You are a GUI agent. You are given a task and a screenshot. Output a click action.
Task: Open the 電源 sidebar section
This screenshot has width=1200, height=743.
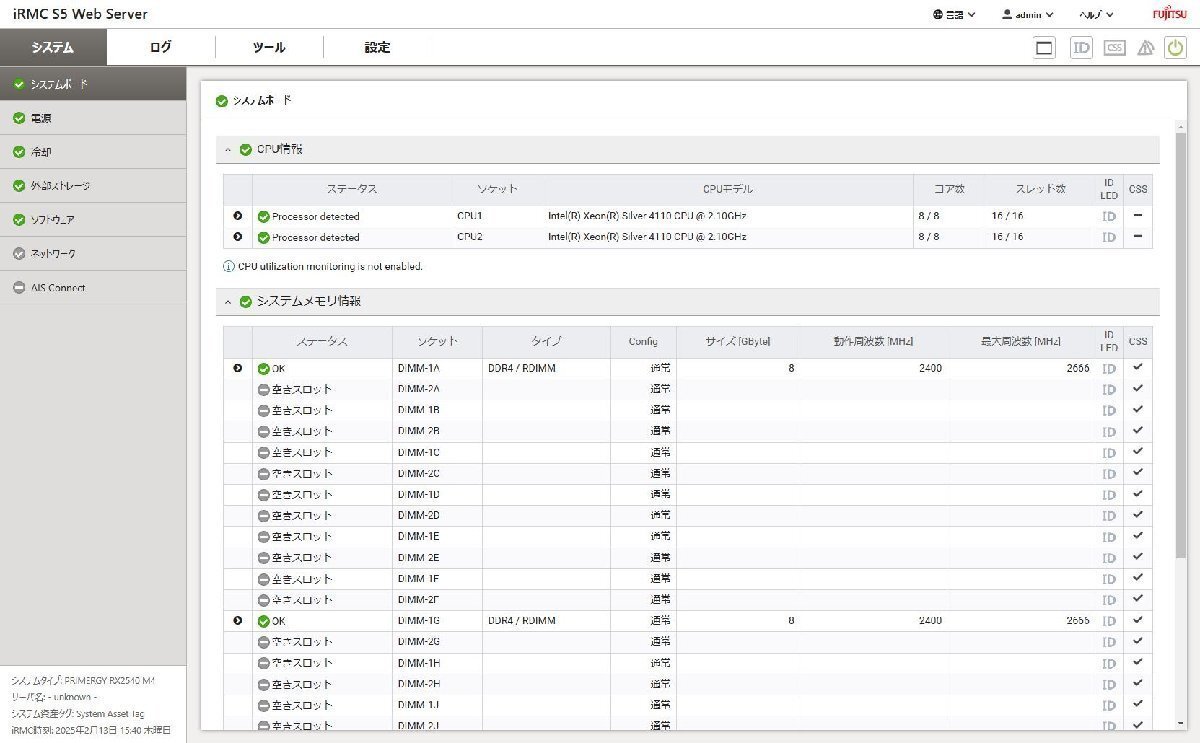point(41,118)
